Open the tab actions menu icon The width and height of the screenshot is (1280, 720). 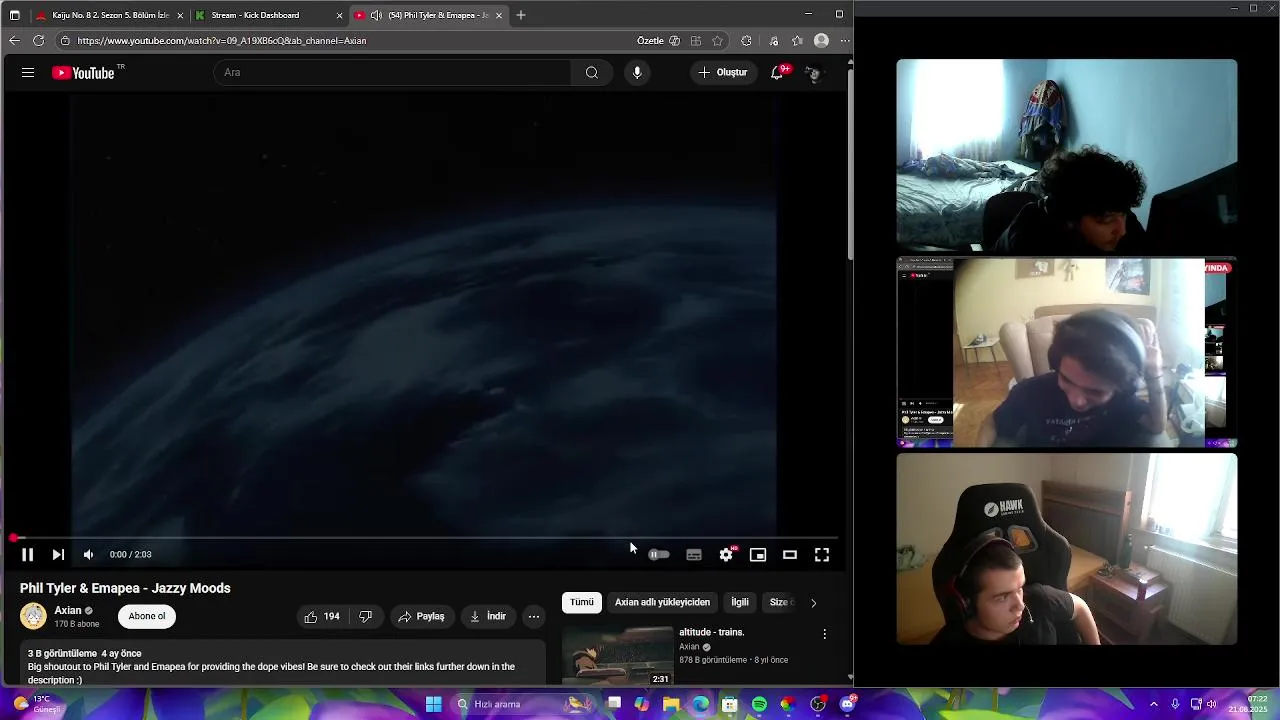(14, 15)
